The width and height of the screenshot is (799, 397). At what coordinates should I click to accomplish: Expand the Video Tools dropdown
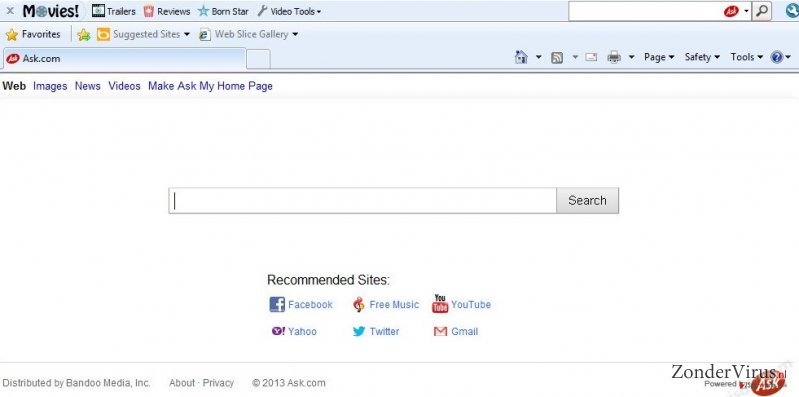(289, 11)
